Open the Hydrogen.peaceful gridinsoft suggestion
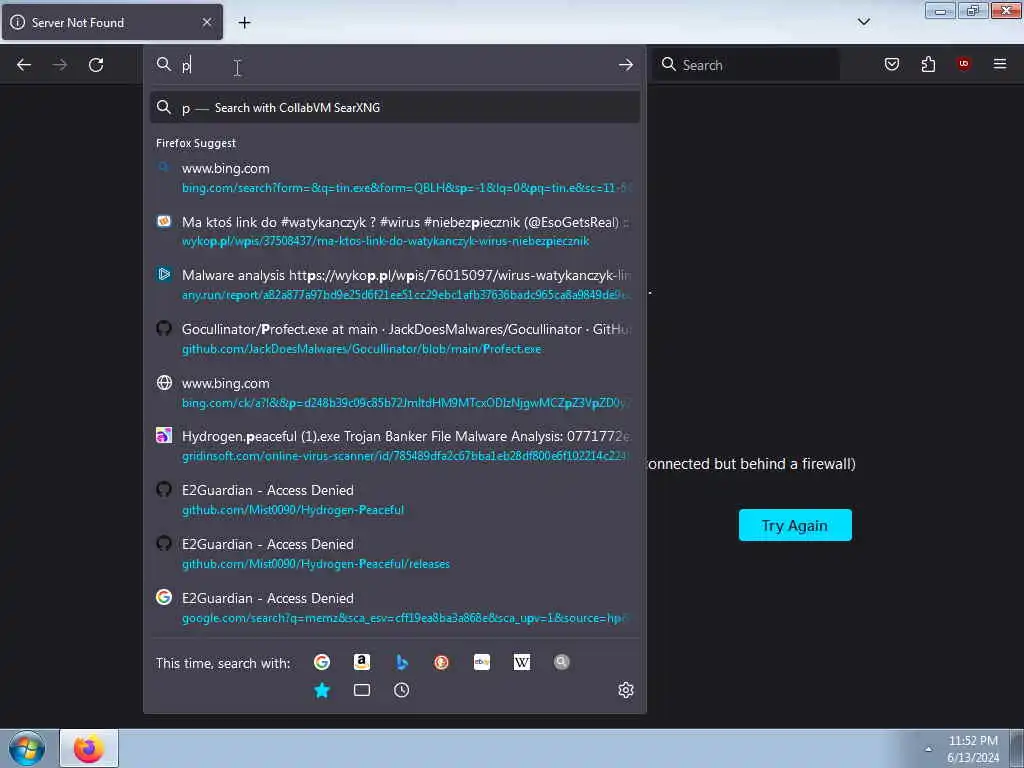1024x768 pixels. (x=394, y=446)
